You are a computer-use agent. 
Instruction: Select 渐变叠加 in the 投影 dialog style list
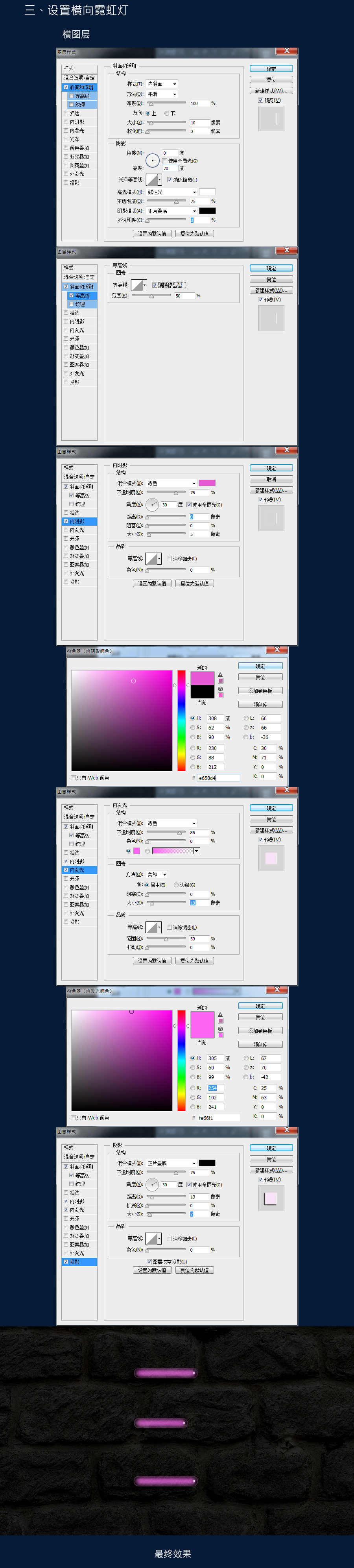point(79,1236)
